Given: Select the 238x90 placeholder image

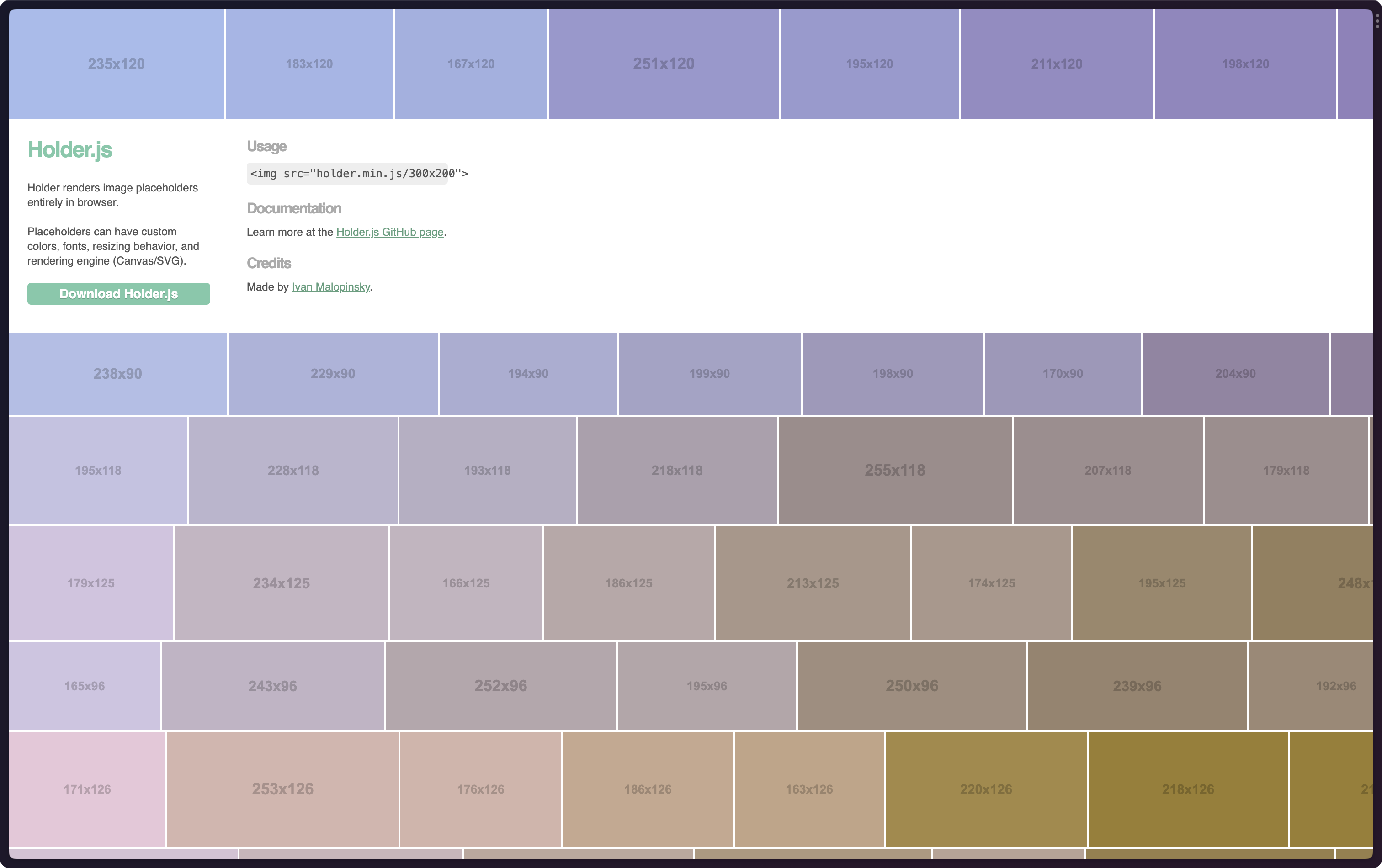Looking at the screenshot, I should 117,374.
